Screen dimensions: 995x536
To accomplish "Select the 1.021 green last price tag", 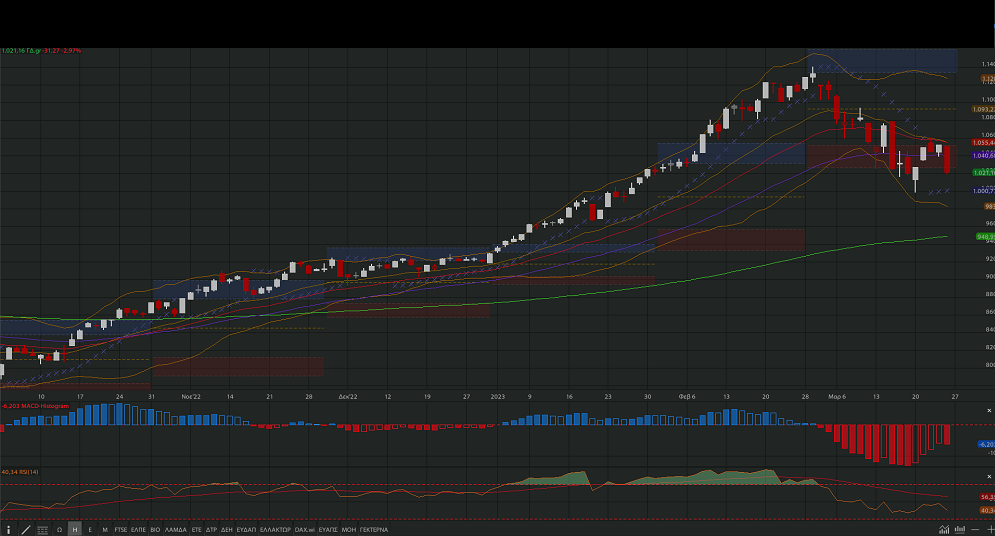I will coord(984,173).
